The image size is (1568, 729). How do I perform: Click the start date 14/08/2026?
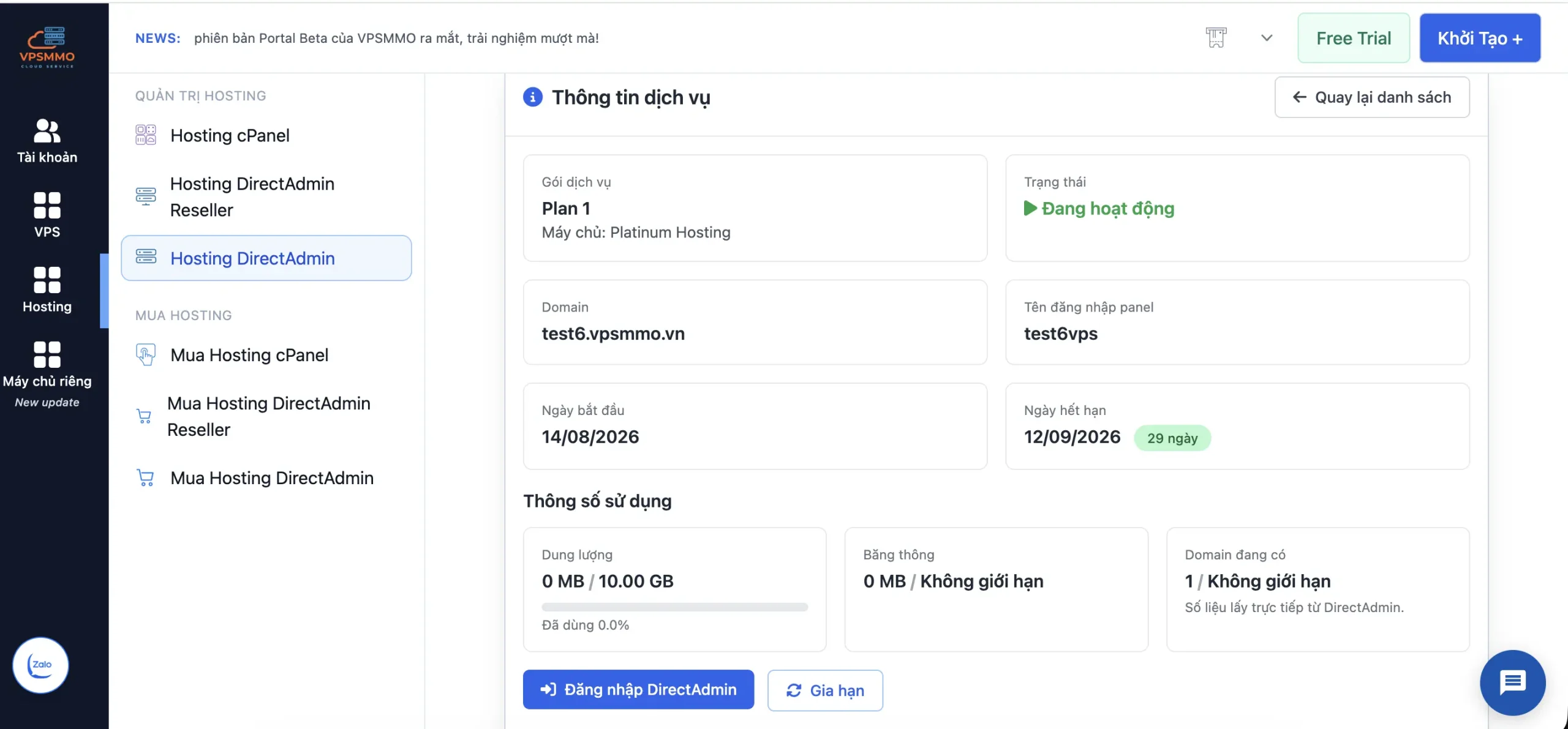590,436
